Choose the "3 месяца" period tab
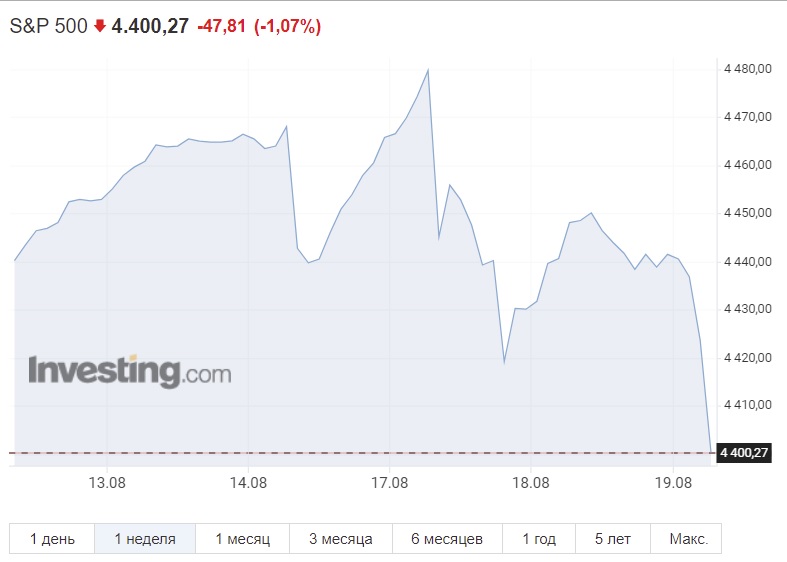 click(341, 538)
